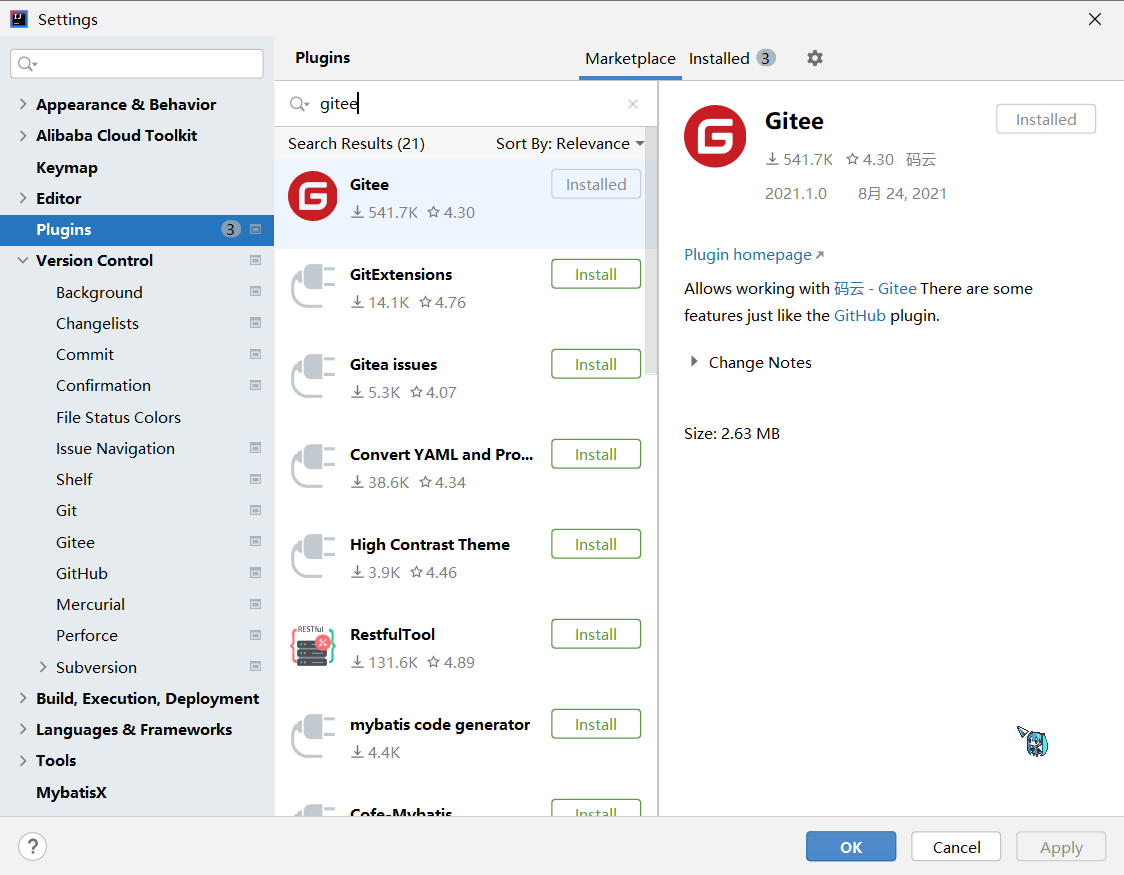Clear the plugin search field

(633, 104)
